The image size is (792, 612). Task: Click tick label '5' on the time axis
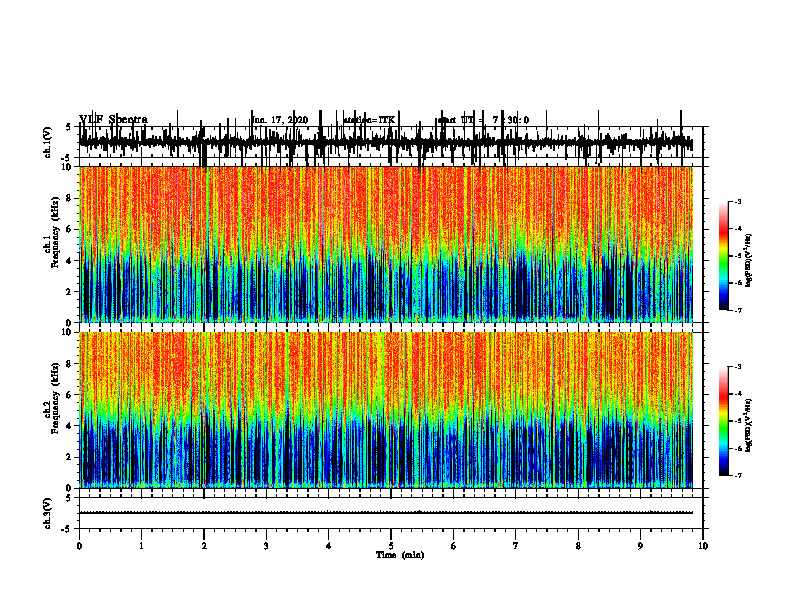tap(391, 546)
